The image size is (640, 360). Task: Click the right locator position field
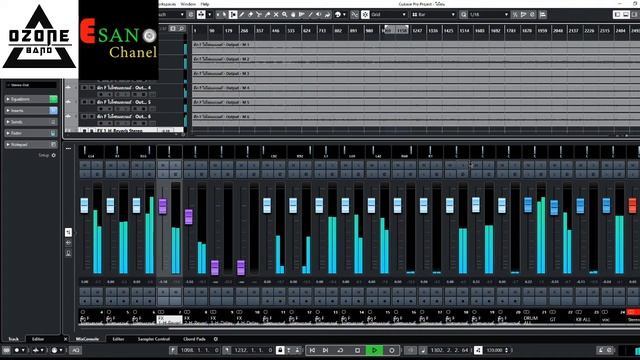tap(253, 350)
